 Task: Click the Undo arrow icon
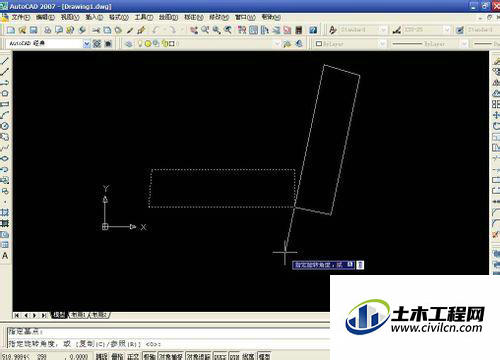tap(156, 30)
